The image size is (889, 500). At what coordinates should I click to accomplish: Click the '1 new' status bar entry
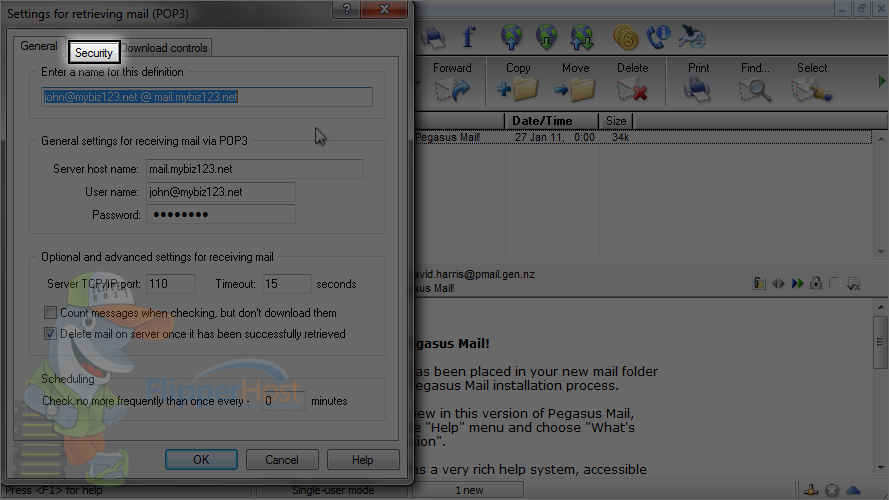469,490
